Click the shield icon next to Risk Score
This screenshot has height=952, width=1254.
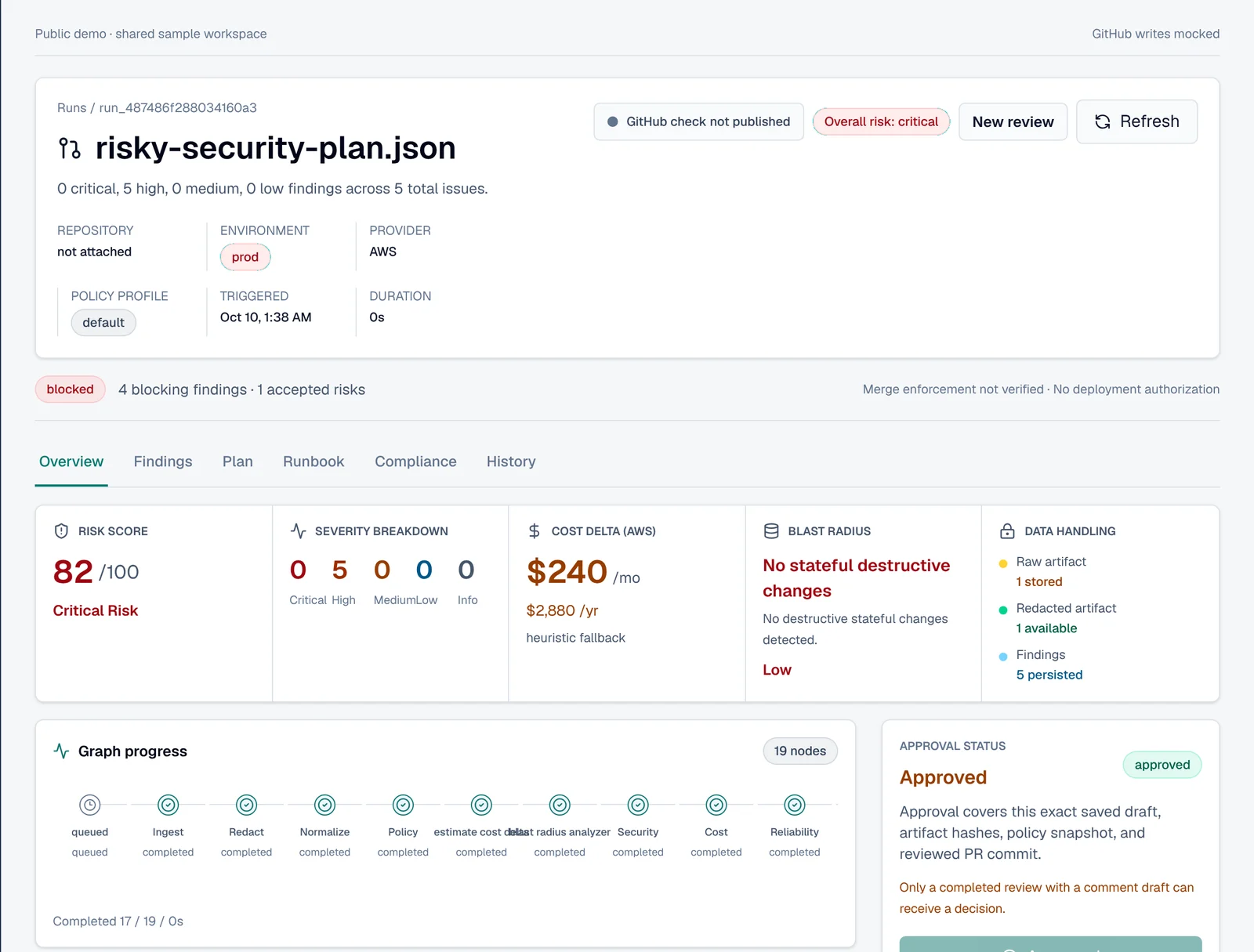tap(61, 531)
